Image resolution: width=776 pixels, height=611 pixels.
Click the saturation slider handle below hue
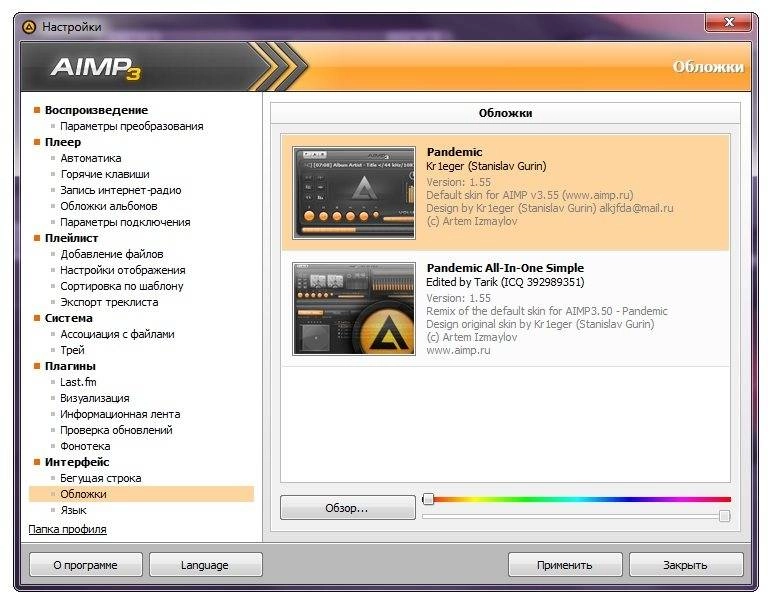pos(725,516)
